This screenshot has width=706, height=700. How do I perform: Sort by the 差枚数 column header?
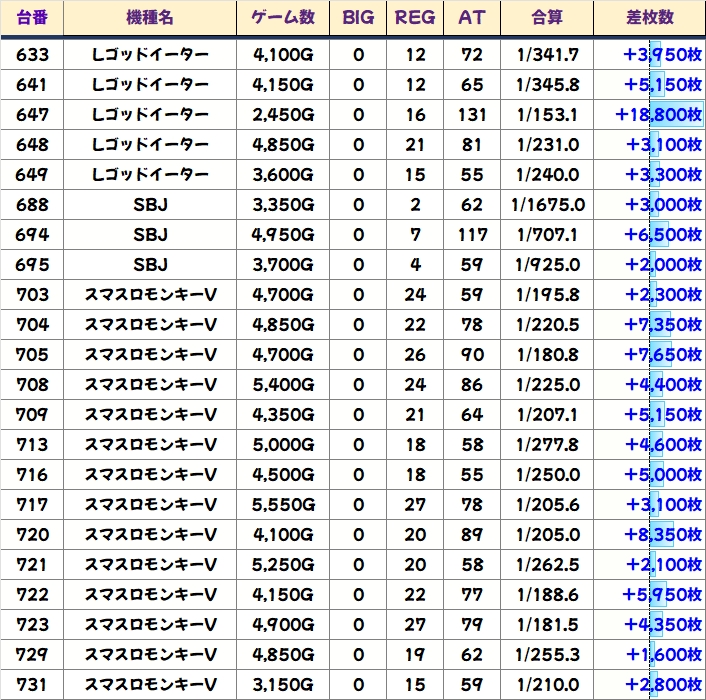click(x=649, y=18)
